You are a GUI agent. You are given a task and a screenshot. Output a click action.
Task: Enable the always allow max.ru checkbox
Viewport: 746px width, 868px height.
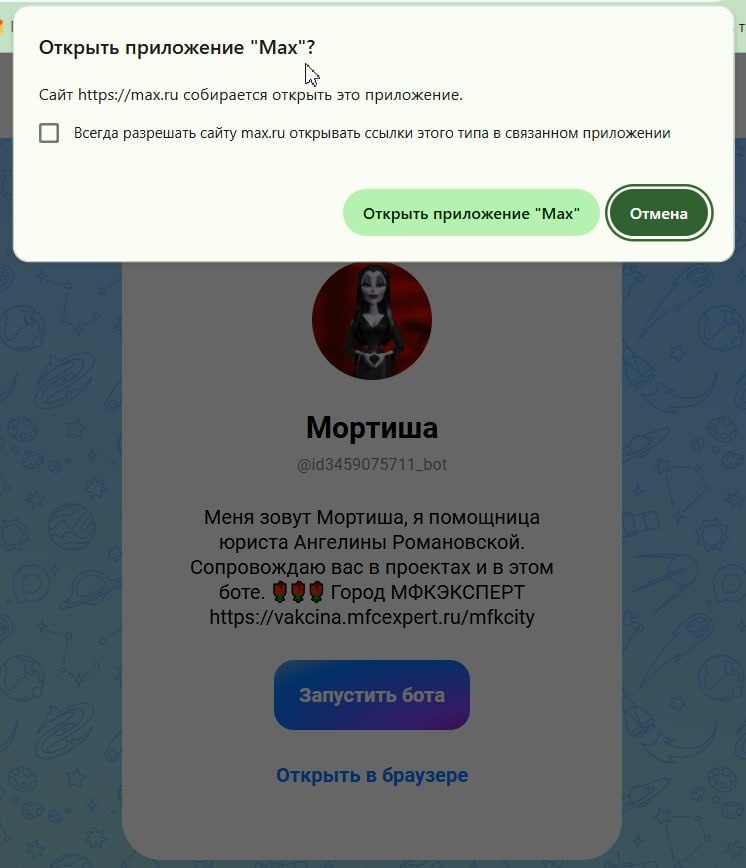[x=49, y=133]
